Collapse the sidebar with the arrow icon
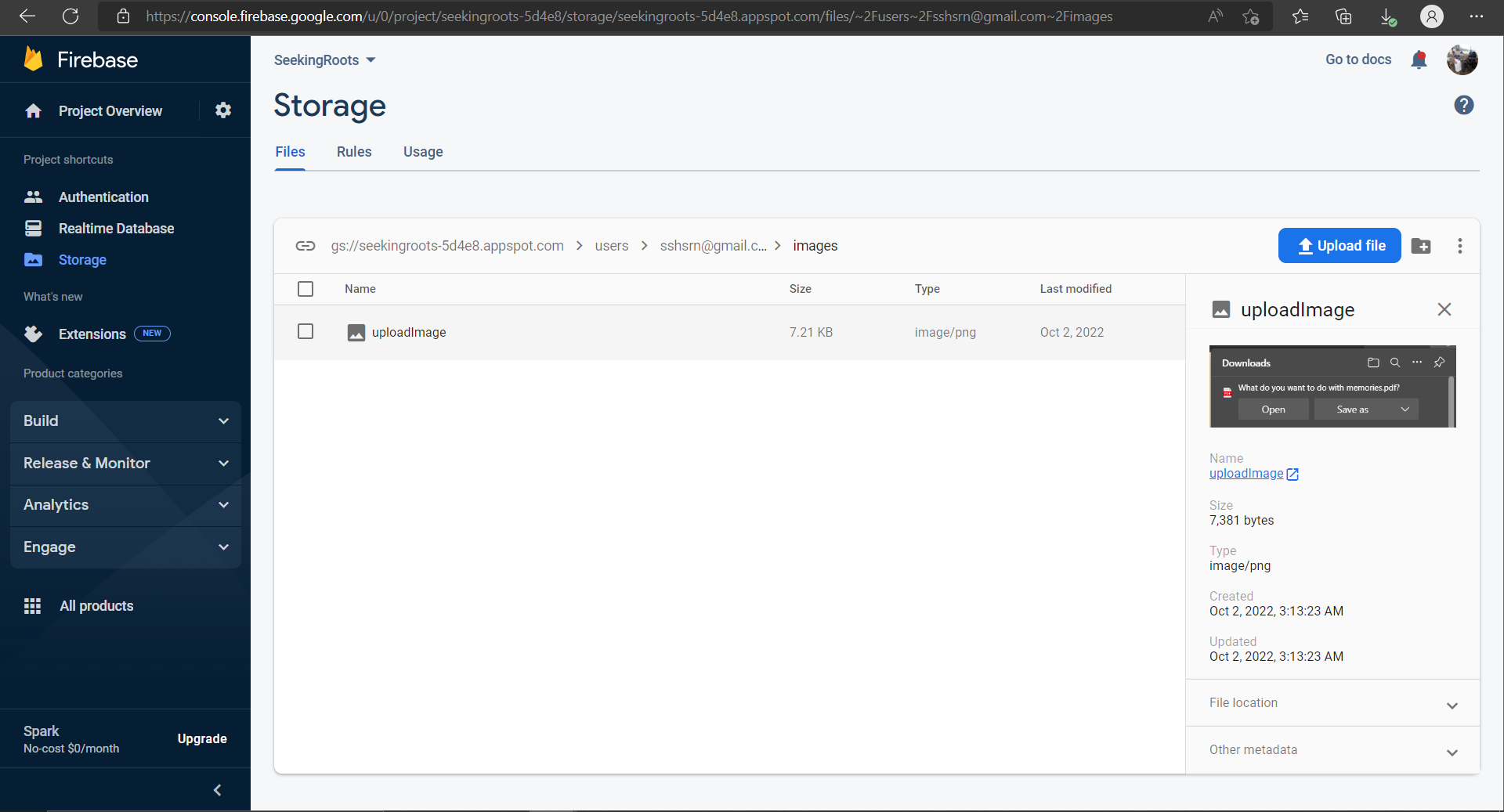The height and width of the screenshot is (812, 1504). (x=218, y=790)
